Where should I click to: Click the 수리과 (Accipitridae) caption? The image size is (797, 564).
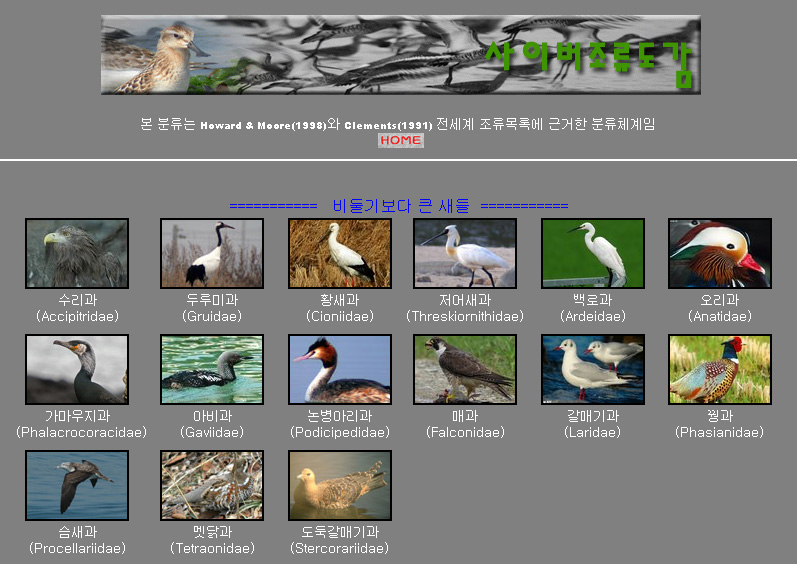pos(77,308)
